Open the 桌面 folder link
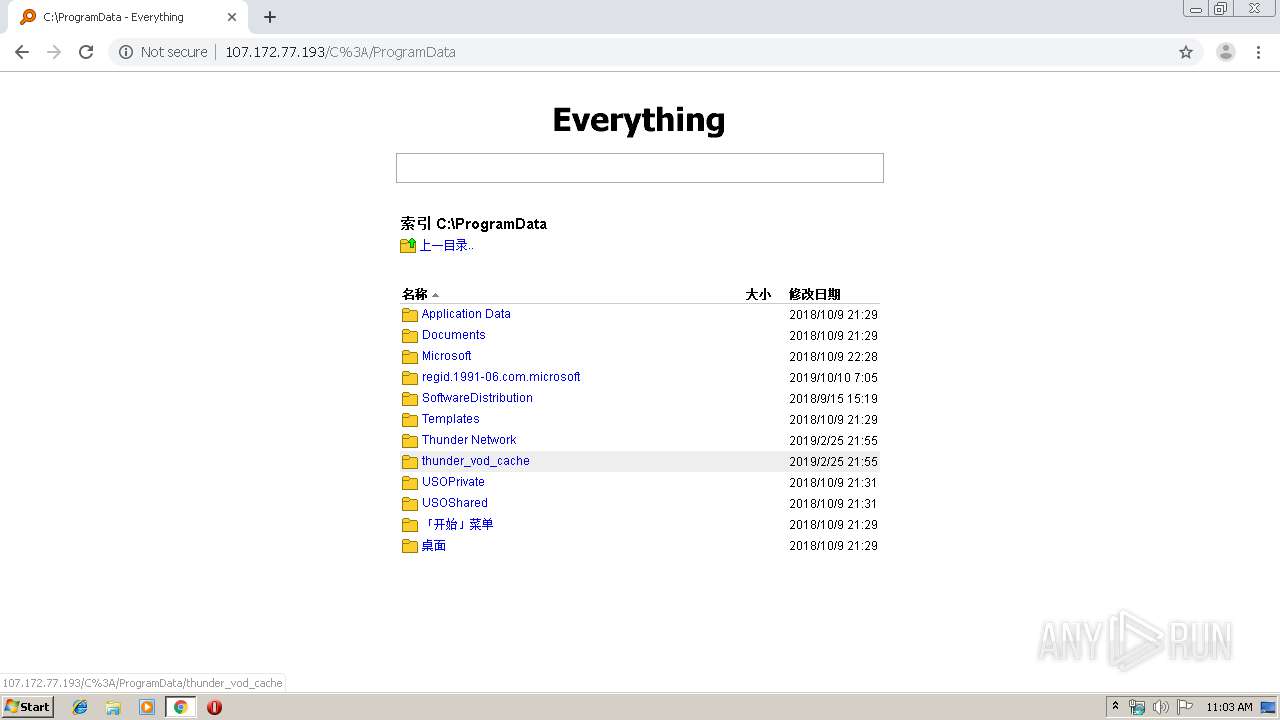 pyautogui.click(x=434, y=545)
